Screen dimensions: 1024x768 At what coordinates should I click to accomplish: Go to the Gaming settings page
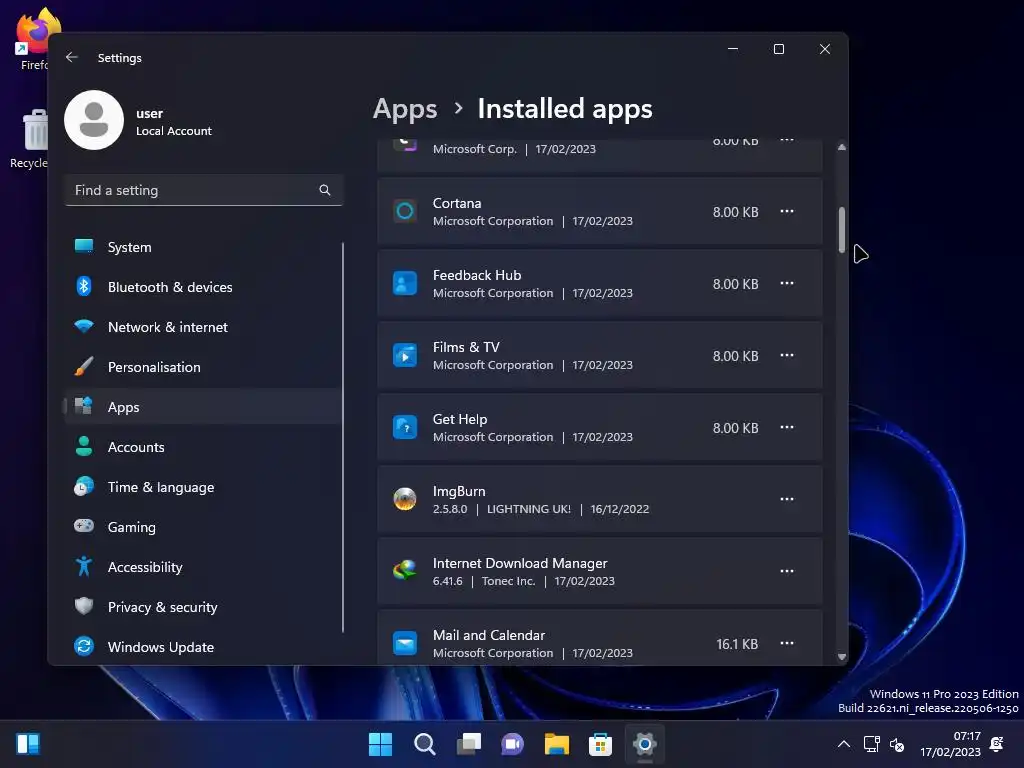pos(203,526)
